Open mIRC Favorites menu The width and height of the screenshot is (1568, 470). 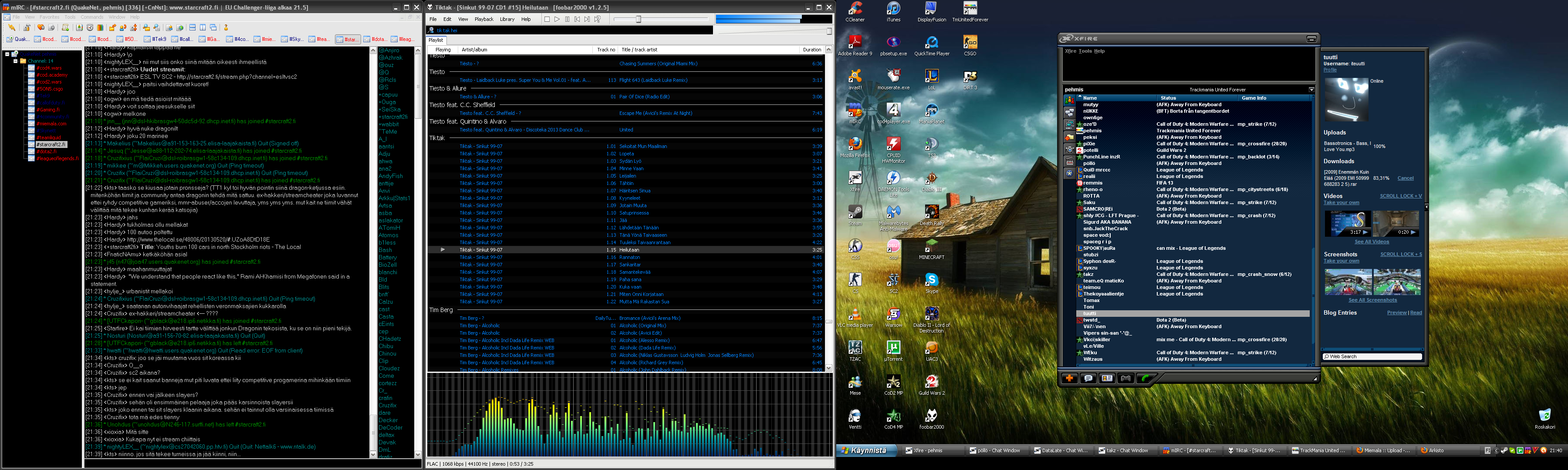coord(50,17)
